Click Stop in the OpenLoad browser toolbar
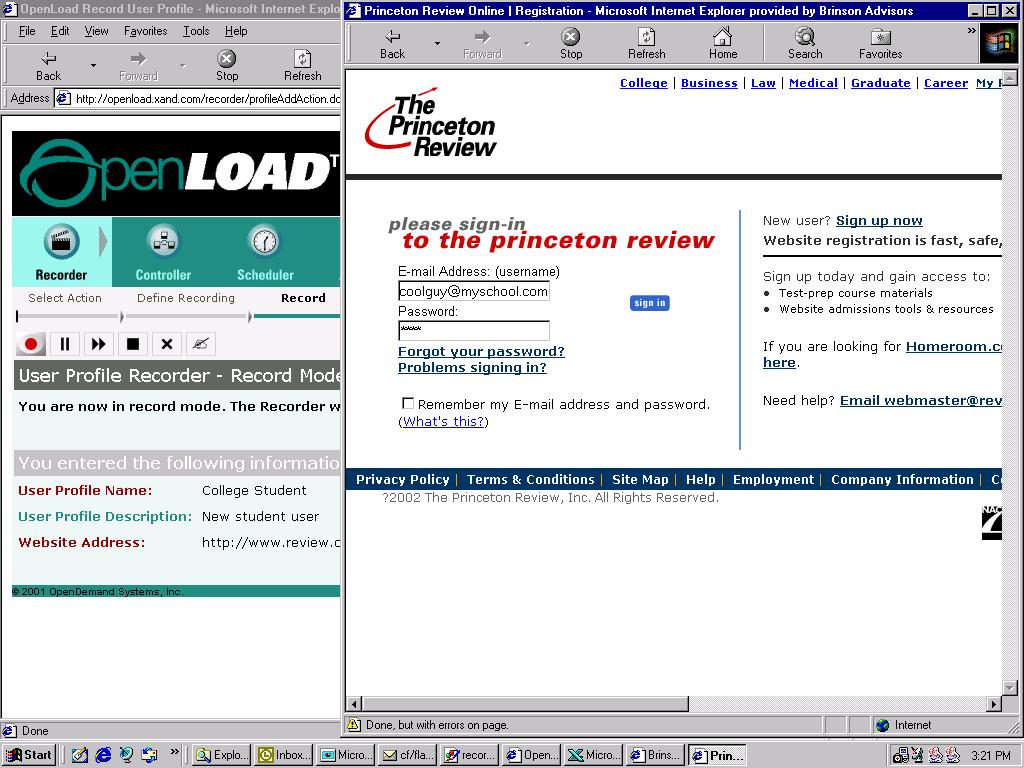1024x768 pixels. point(227,67)
